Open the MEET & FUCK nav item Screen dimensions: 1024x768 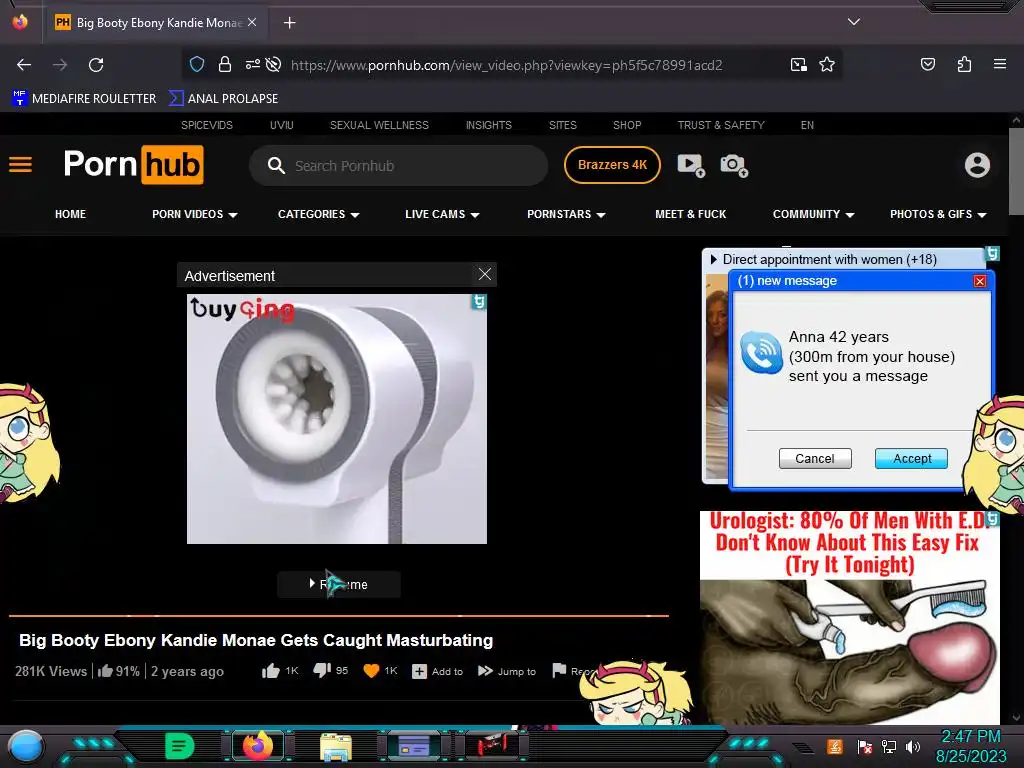pos(690,214)
